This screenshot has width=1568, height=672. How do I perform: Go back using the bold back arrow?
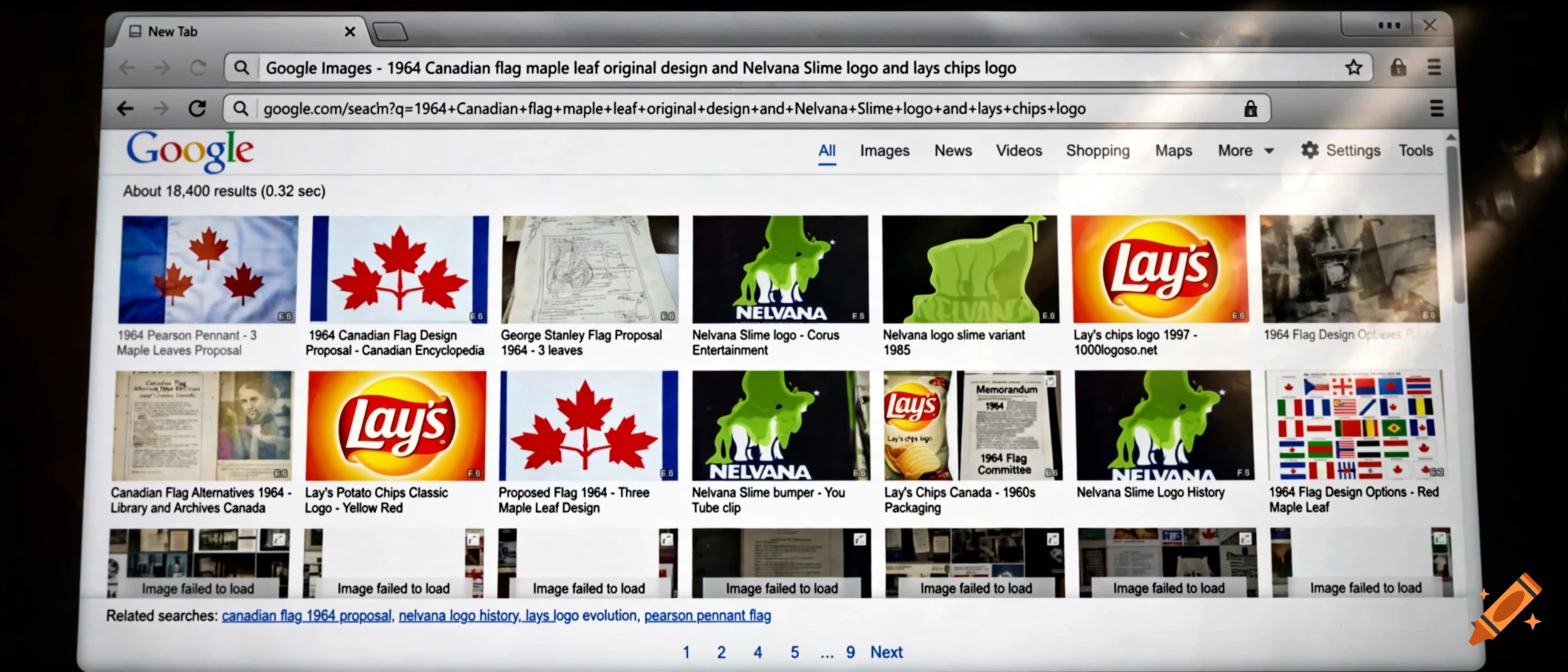tap(125, 108)
